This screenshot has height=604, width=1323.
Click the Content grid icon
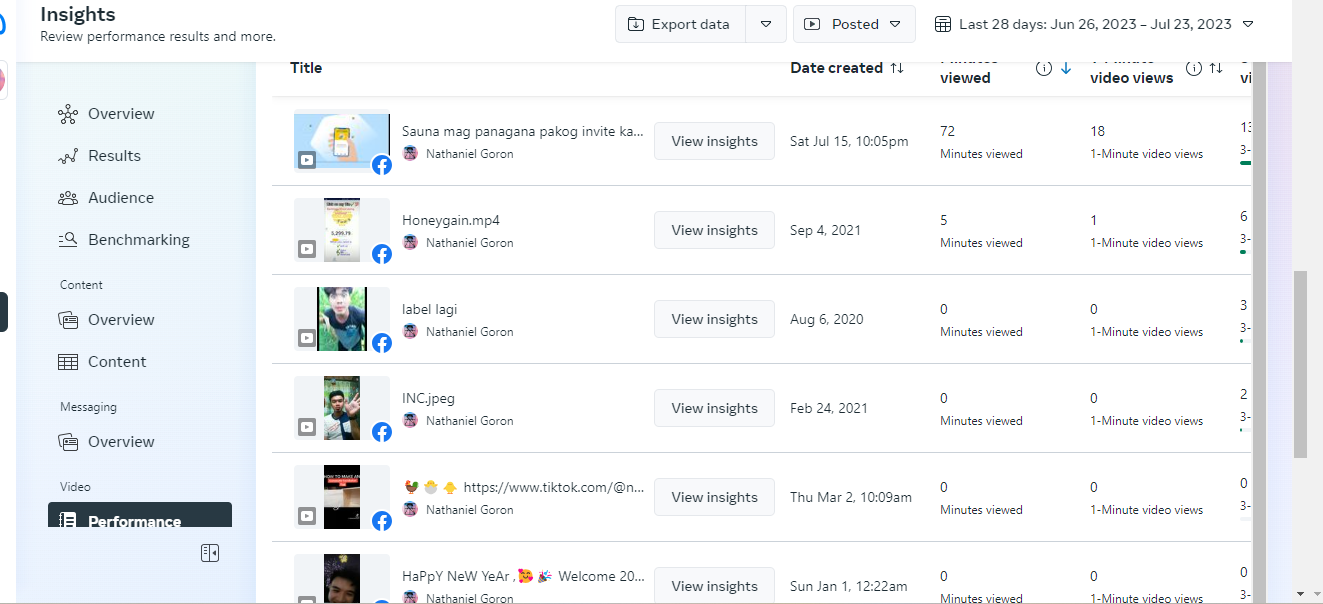tap(68, 362)
